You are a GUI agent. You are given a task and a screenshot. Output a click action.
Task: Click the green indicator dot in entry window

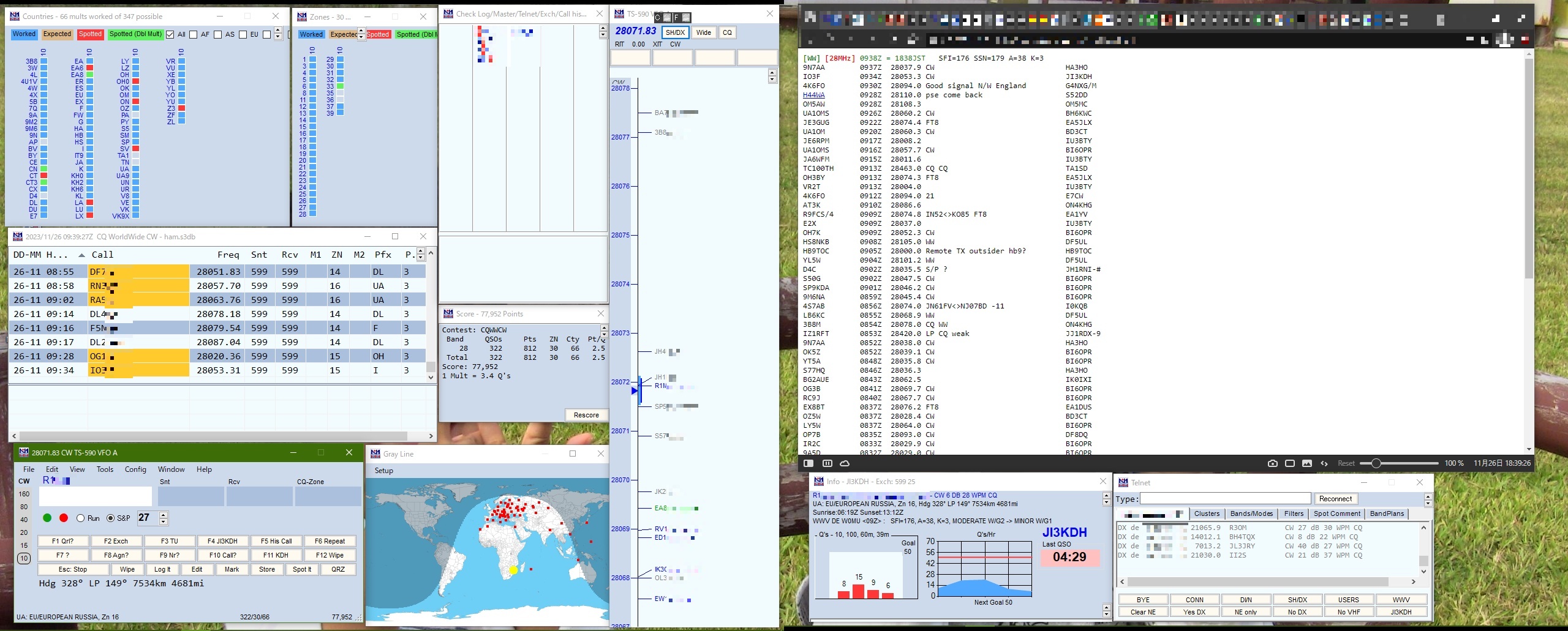click(47, 518)
